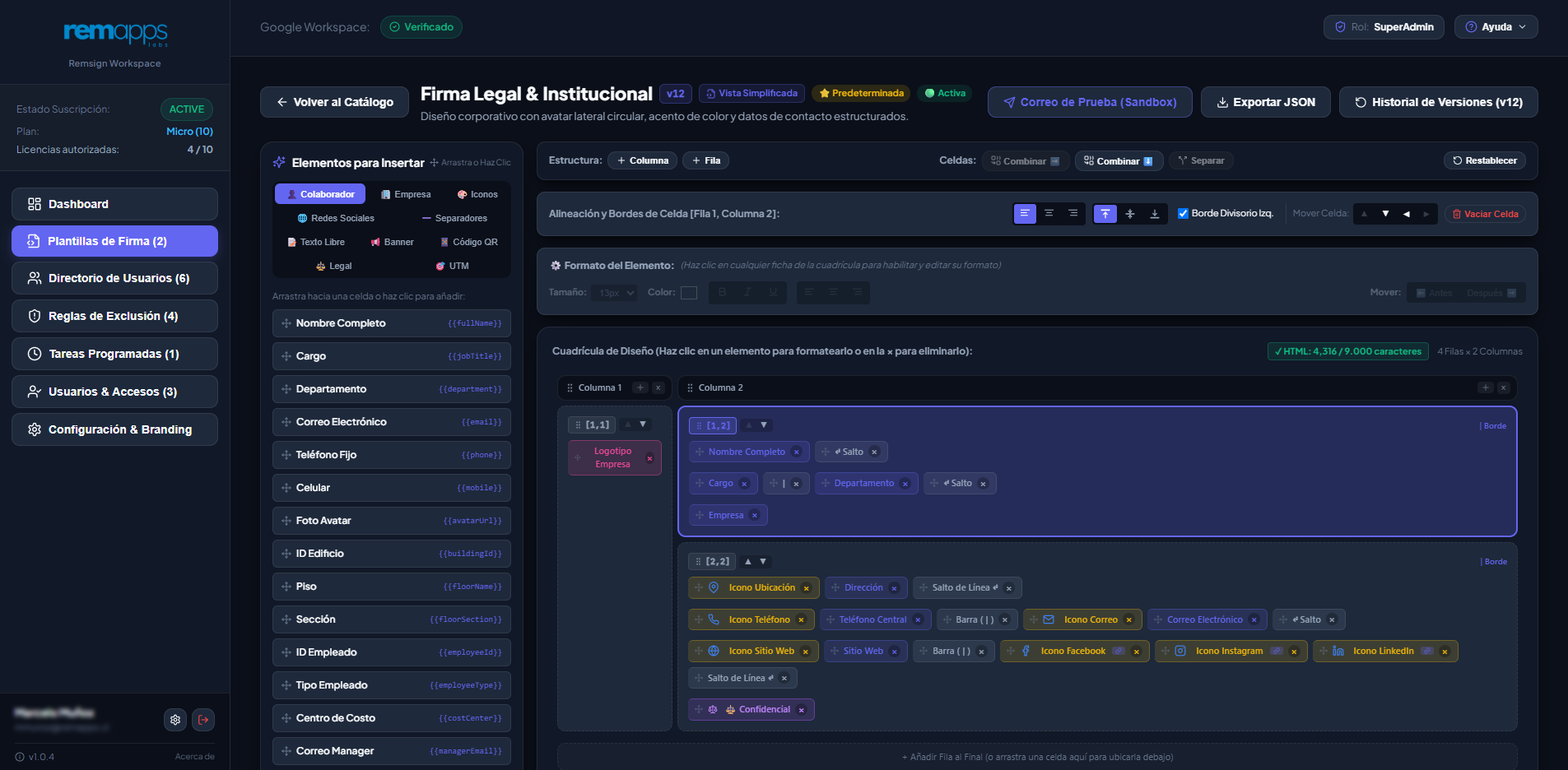1568x770 pixels.
Task: Open Directorio de Usuarios in sidebar
Action: (x=114, y=278)
